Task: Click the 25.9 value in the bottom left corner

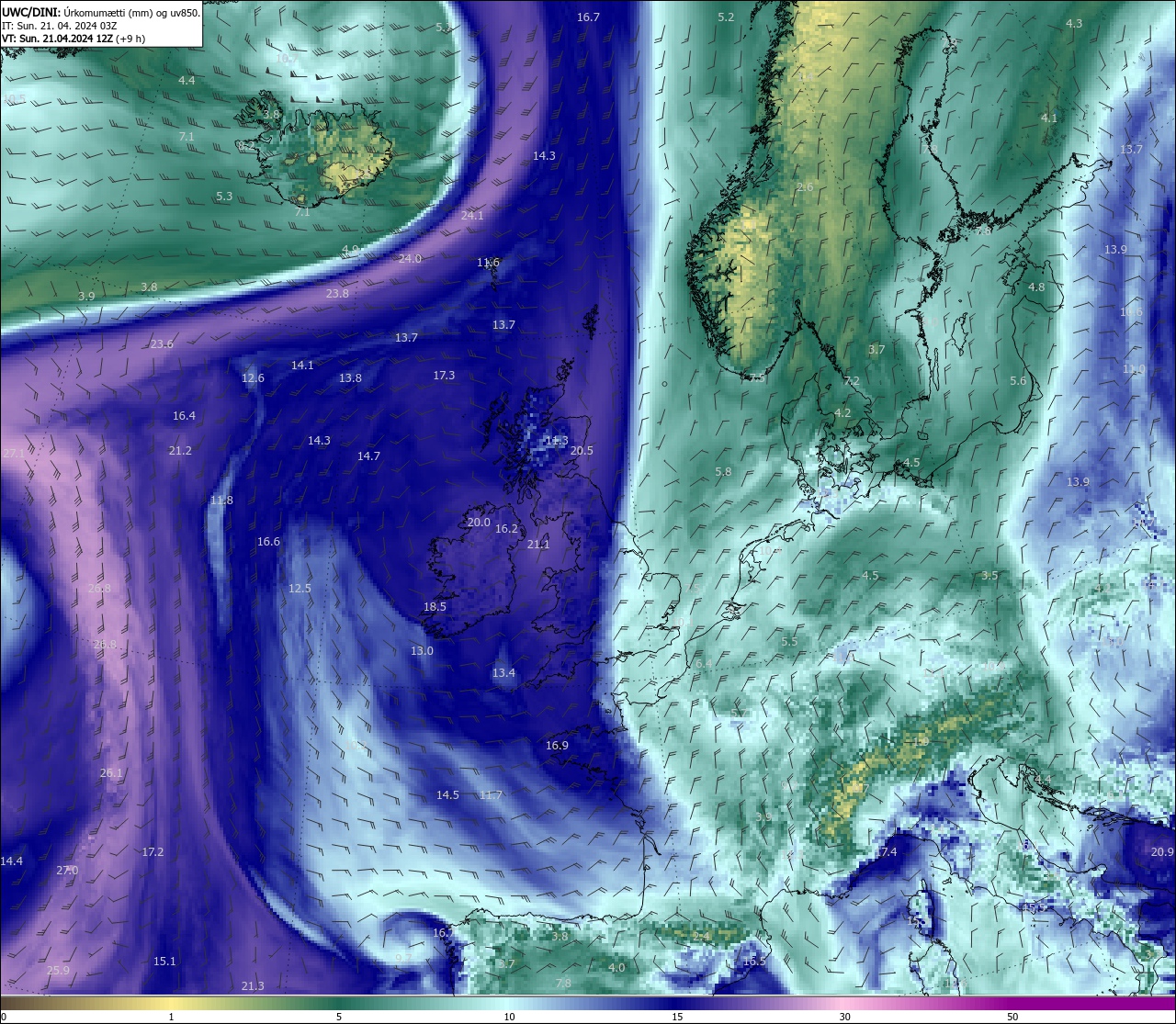Action: click(x=58, y=971)
